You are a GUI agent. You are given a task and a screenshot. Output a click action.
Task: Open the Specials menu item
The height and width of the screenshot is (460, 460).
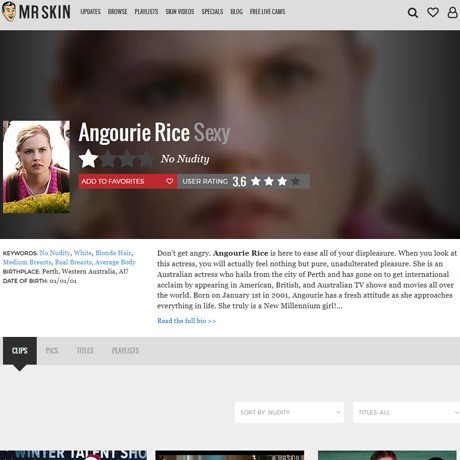[x=212, y=12]
